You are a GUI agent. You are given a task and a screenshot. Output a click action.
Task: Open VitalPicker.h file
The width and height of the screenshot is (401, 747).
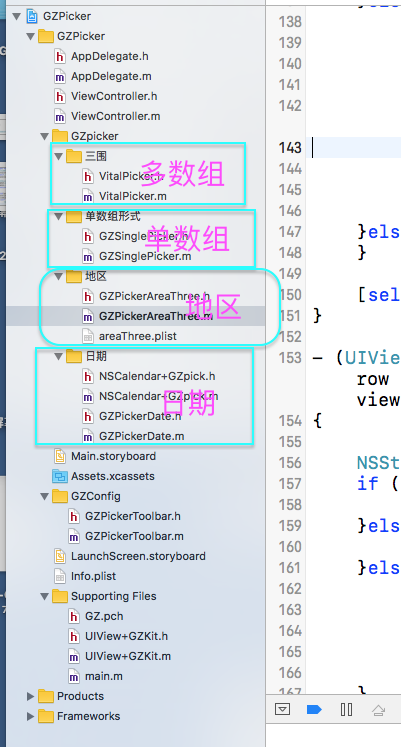tap(131, 176)
